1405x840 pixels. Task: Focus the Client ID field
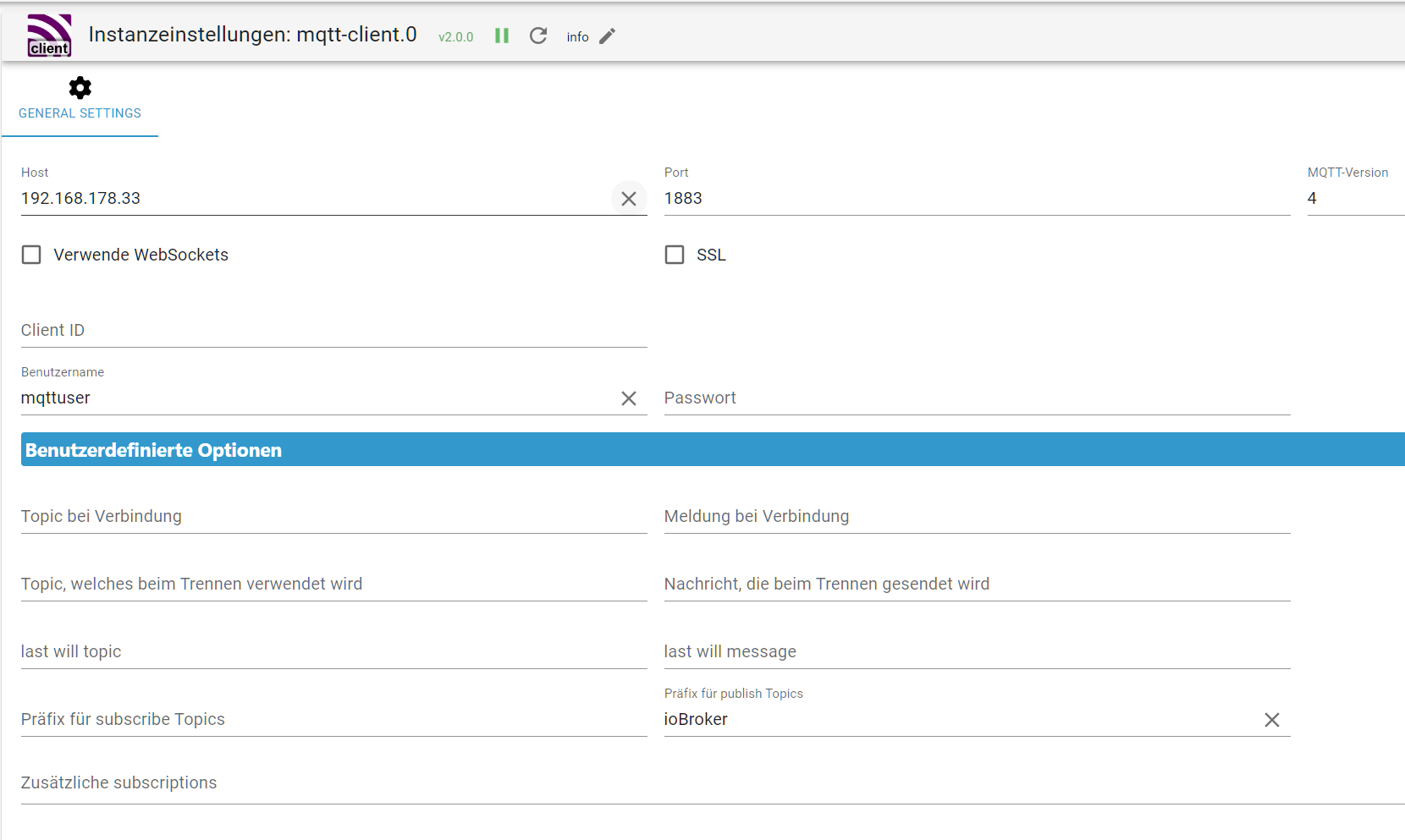click(x=334, y=331)
